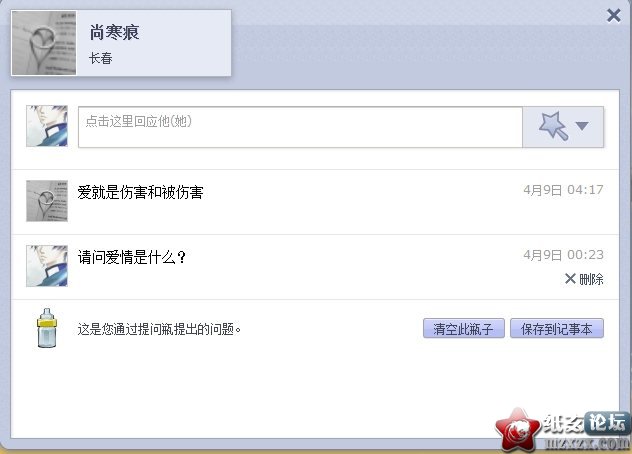The width and height of the screenshot is (632, 454).
Task: Select the question text 请问爱情是什么?
Action: click(x=132, y=257)
